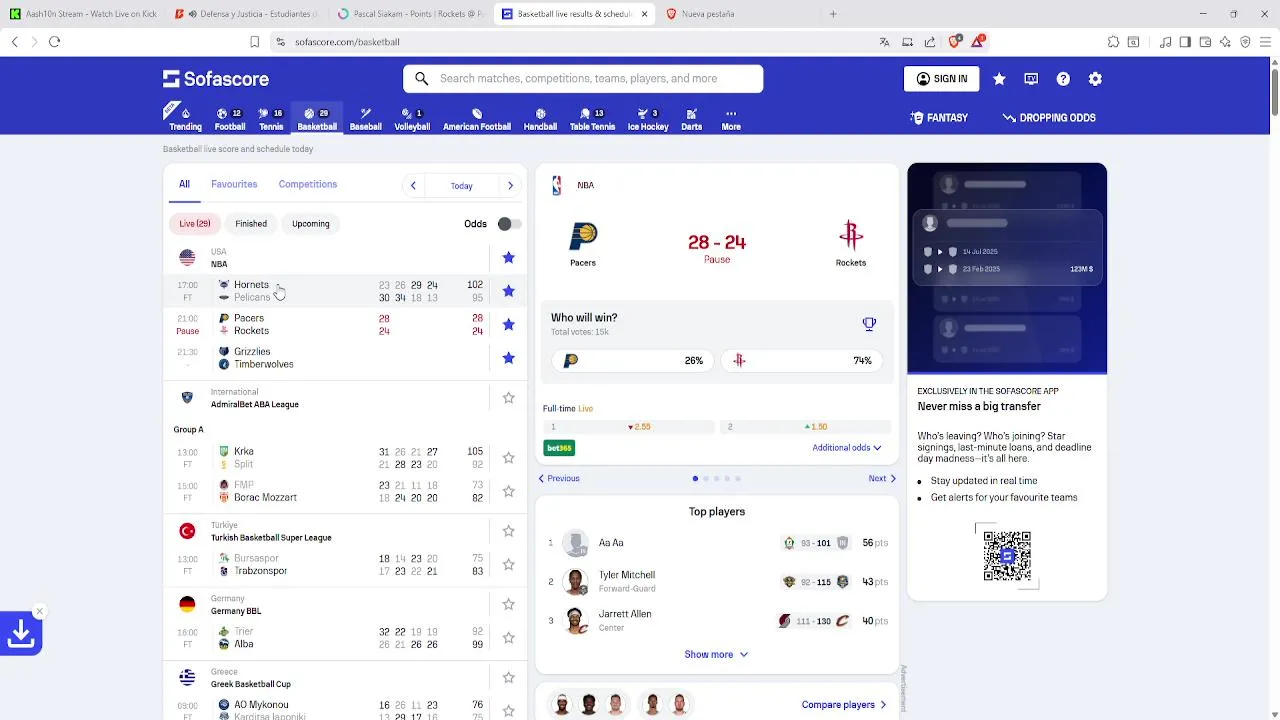Go to next day arrow
The width and height of the screenshot is (1280, 720).
click(x=510, y=185)
